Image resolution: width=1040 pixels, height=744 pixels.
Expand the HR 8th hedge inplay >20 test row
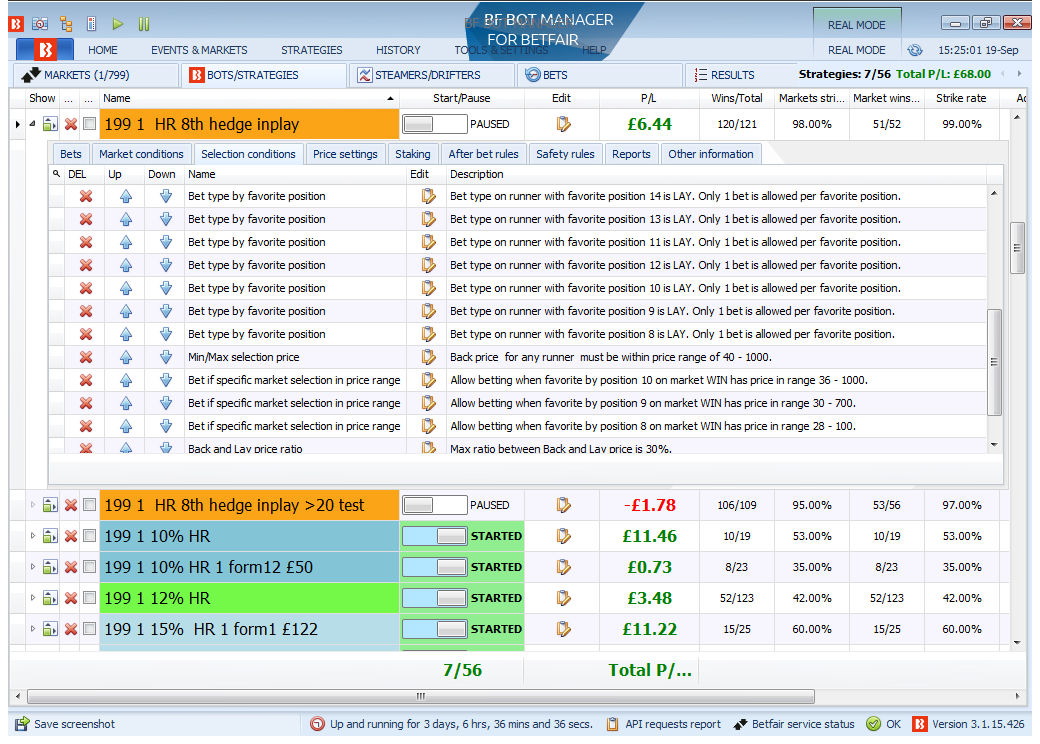tap(32, 505)
